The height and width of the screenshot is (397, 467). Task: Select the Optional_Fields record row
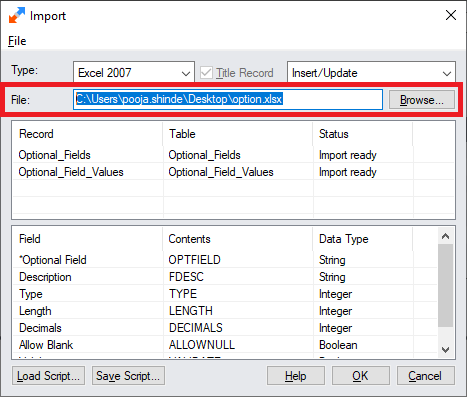tap(233, 155)
